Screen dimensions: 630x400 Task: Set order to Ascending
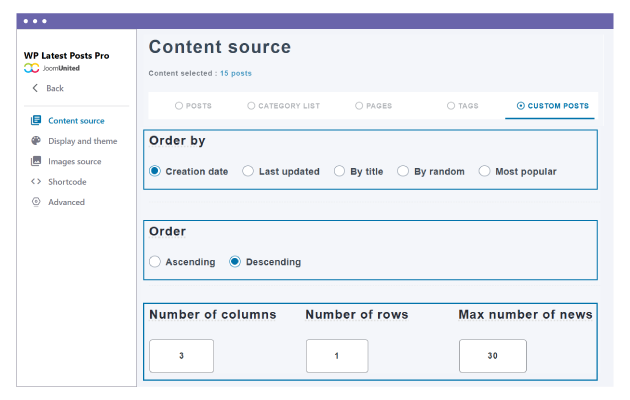point(155,262)
